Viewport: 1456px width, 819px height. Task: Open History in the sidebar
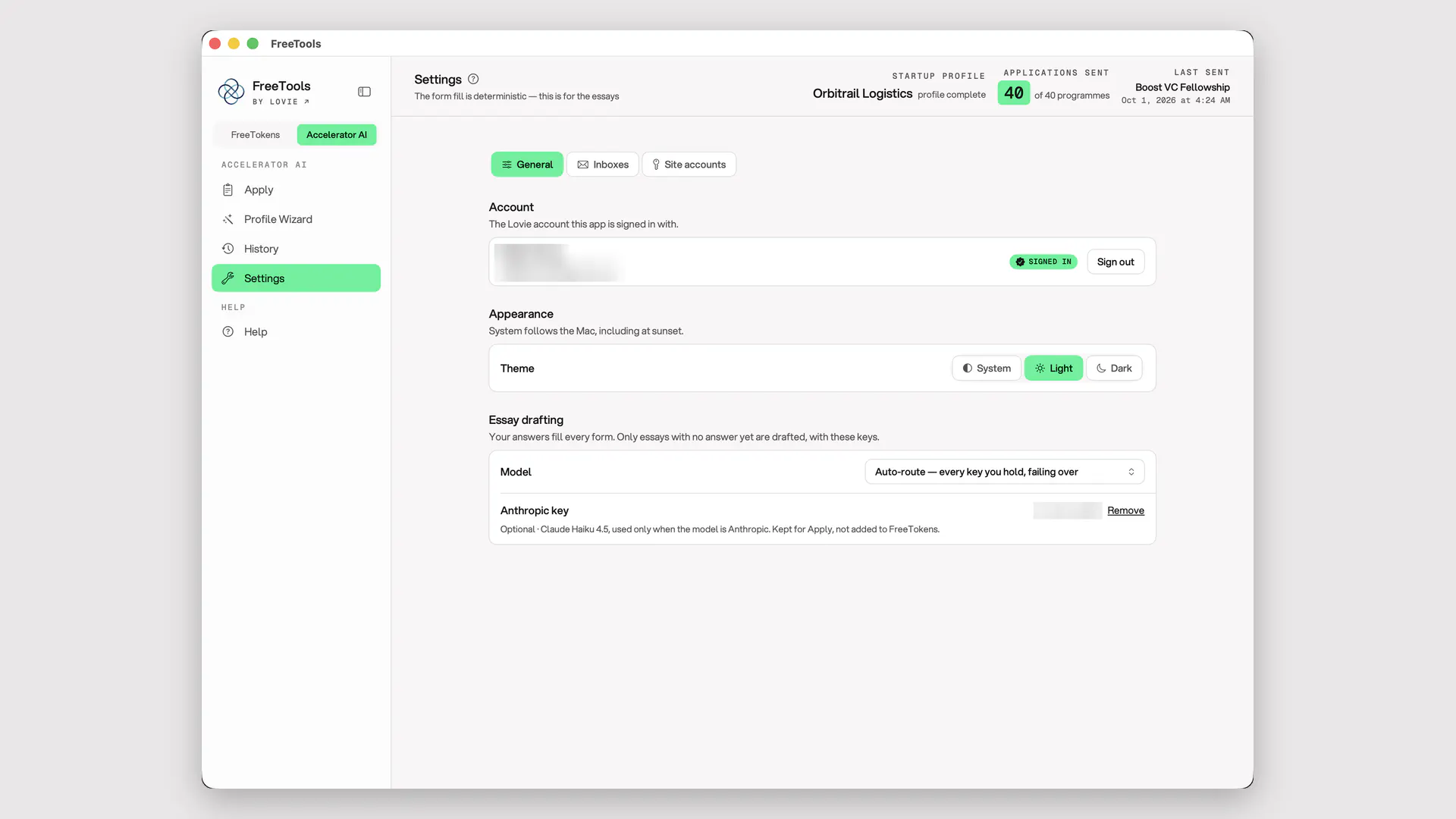(296, 249)
